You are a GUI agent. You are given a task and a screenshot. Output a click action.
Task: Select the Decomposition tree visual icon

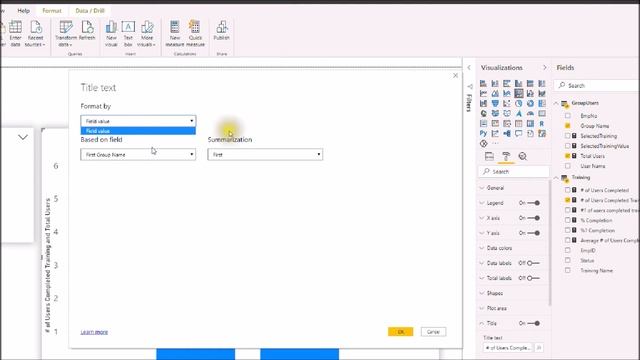tap(507, 133)
